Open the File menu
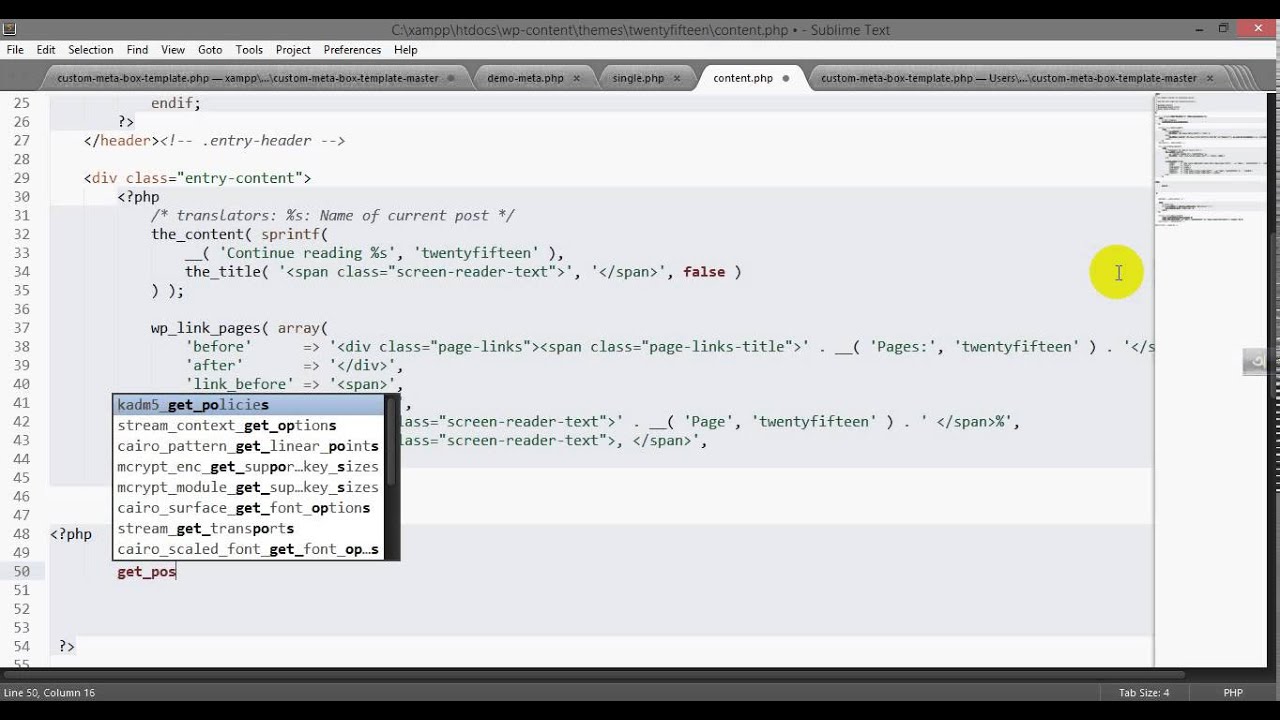This screenshot has height=720, width=1280. [14, 49]
